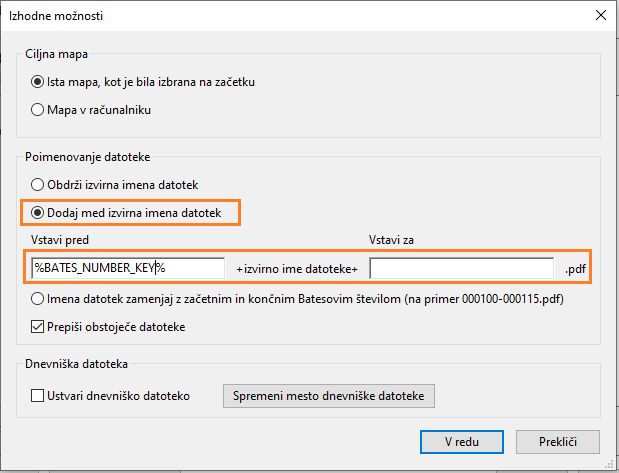Image resolution: width=619 pixels, height=473 pixels.
Task: Click the 'Vstavi za' field label
Action: tap(392, 240)
